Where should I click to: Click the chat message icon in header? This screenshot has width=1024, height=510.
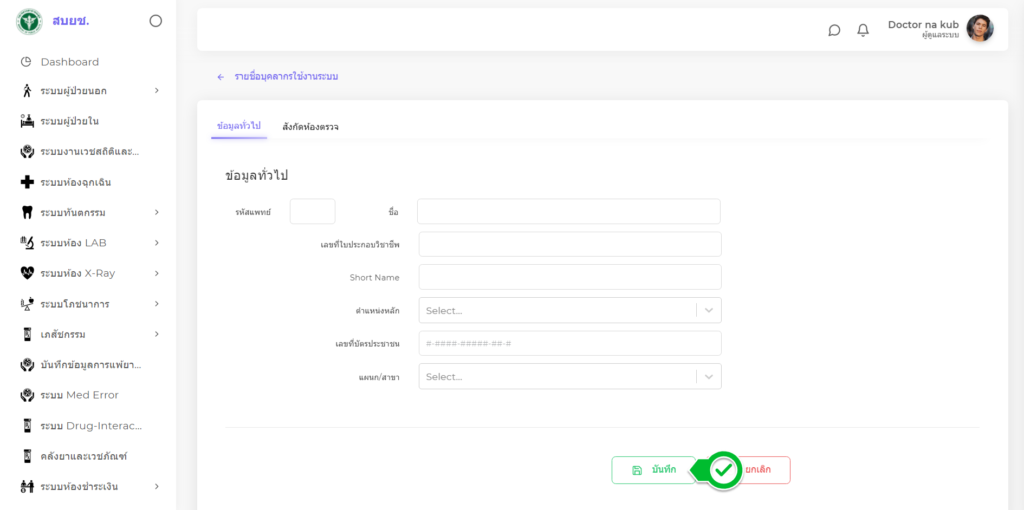click(x=834, y=30)
